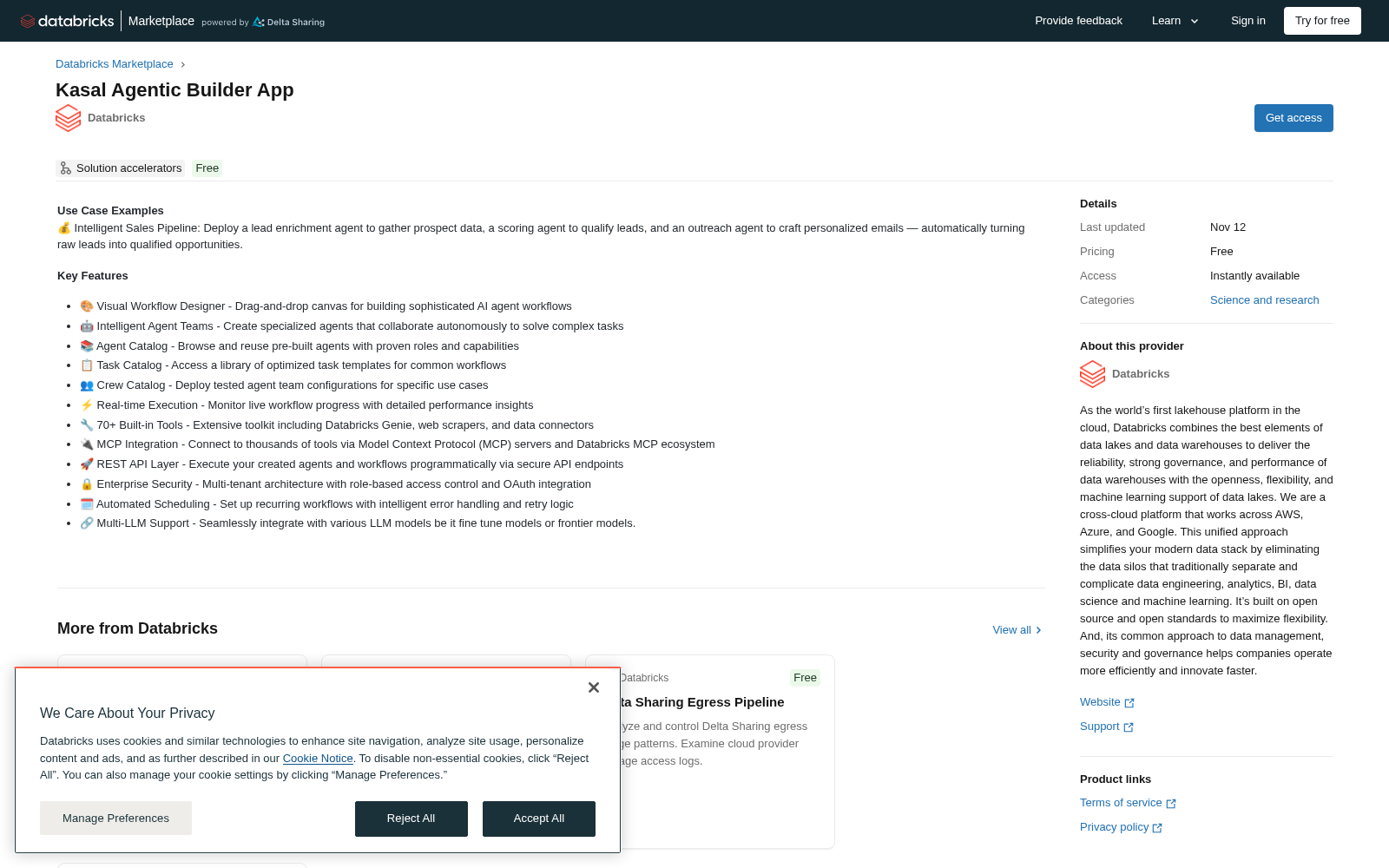Click the external-link icon beside Website

(x=1129, y=703)
